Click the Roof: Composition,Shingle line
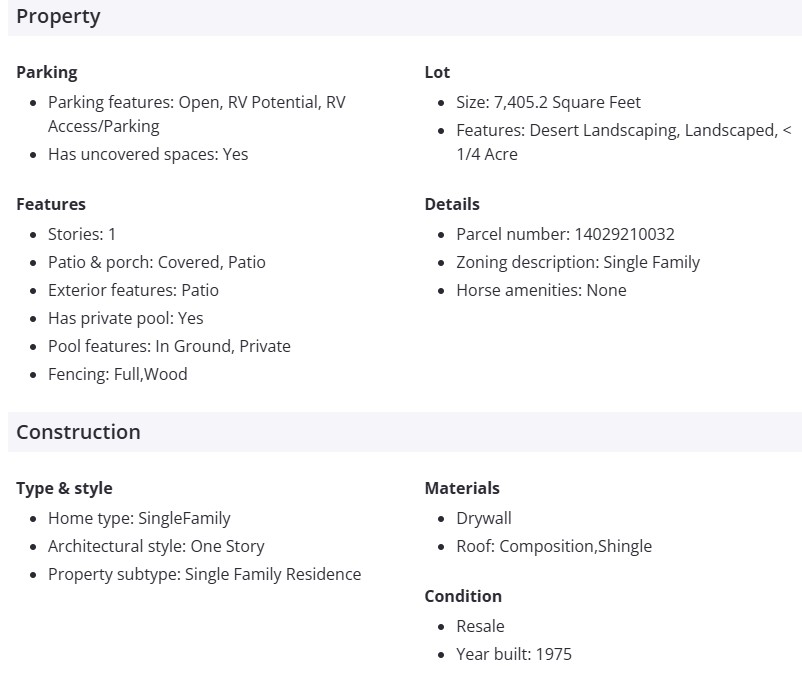The height and width of the screenshot is (681, 802). click(554, 546)
